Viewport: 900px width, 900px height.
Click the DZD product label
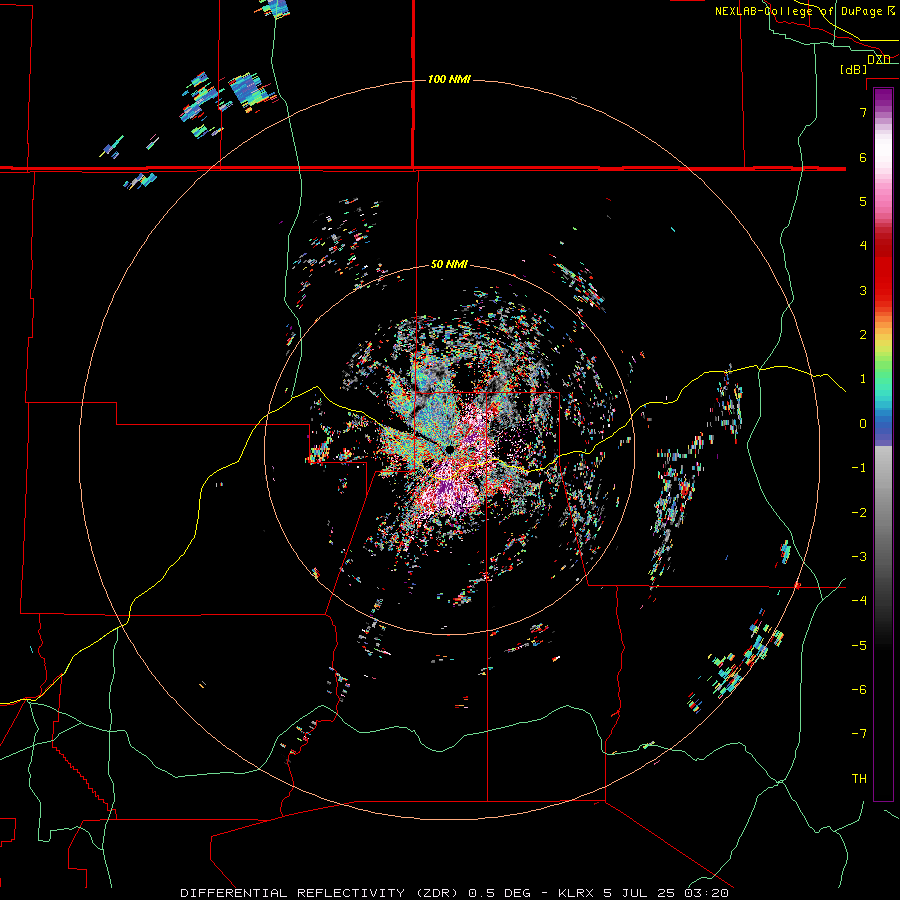click(x=879, y=59)
